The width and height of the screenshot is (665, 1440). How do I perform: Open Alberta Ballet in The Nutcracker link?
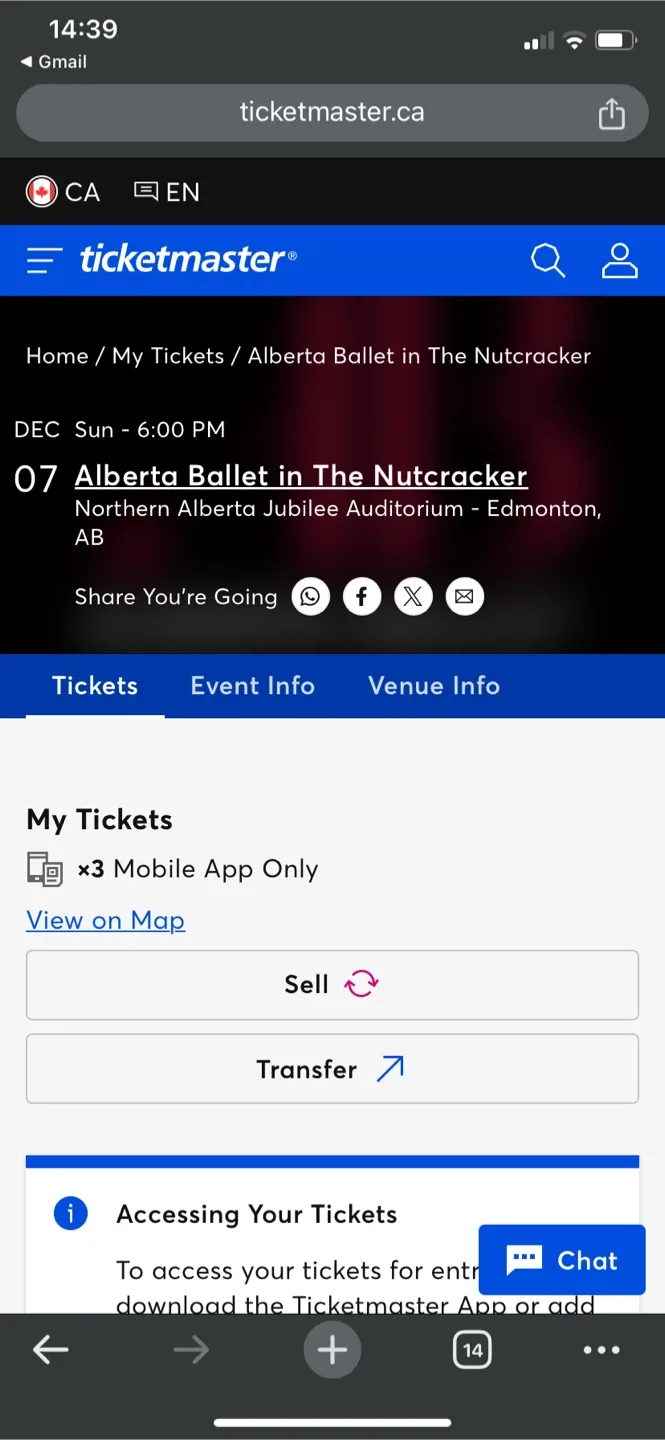click(300, 475)
